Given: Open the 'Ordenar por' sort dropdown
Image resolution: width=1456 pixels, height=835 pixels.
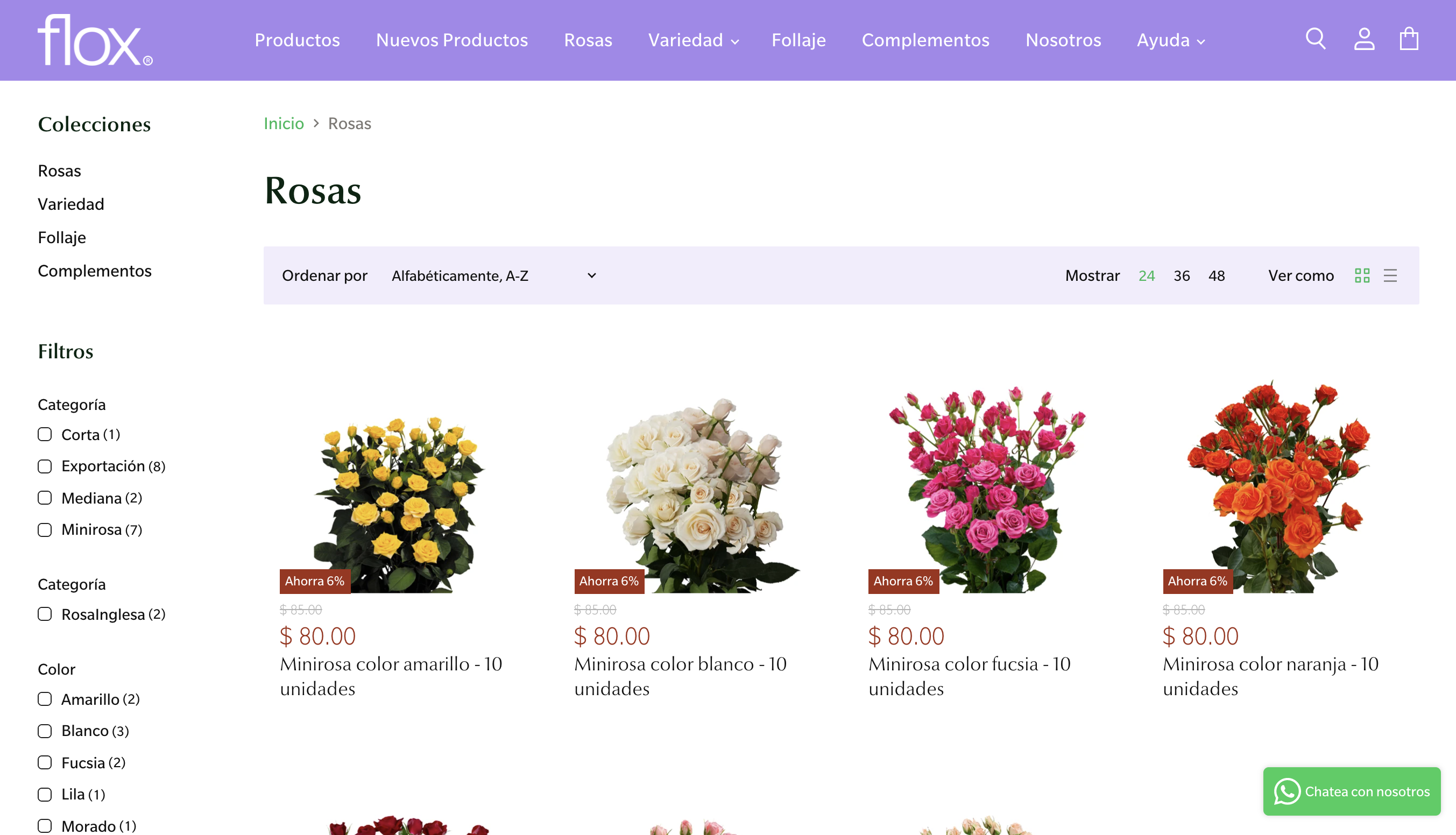Looking at the screenshot, I should 493,276.
